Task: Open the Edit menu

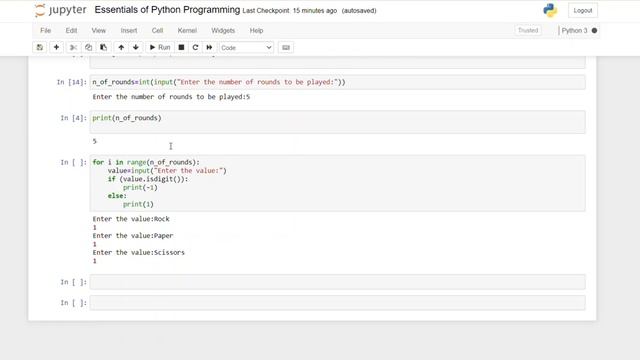Action: [x=71, y=31]
